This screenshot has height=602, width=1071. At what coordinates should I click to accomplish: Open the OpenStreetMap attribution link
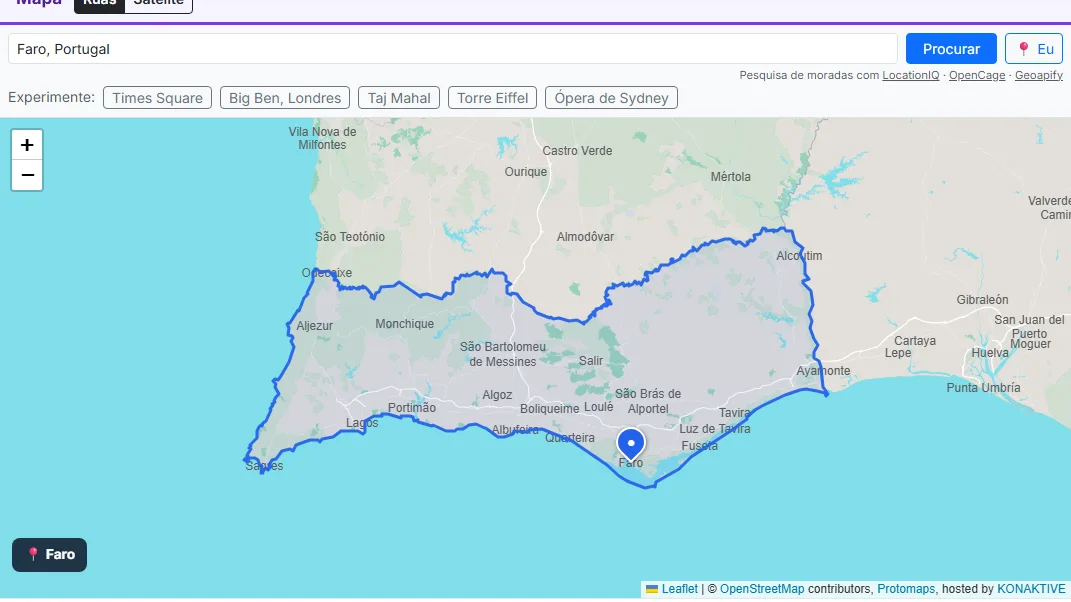(762, 589)
